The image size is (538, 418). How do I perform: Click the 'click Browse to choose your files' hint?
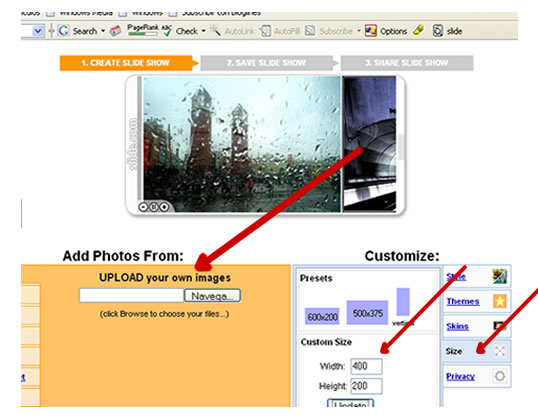tap(164, 314)
